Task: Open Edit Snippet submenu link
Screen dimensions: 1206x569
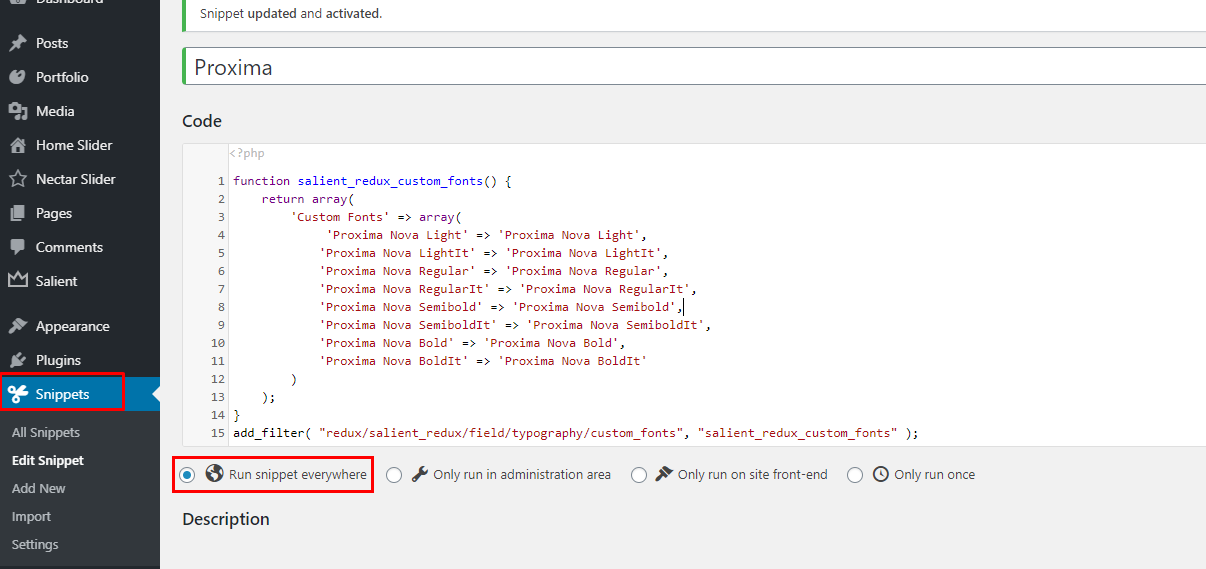Action: coord(48,460)
